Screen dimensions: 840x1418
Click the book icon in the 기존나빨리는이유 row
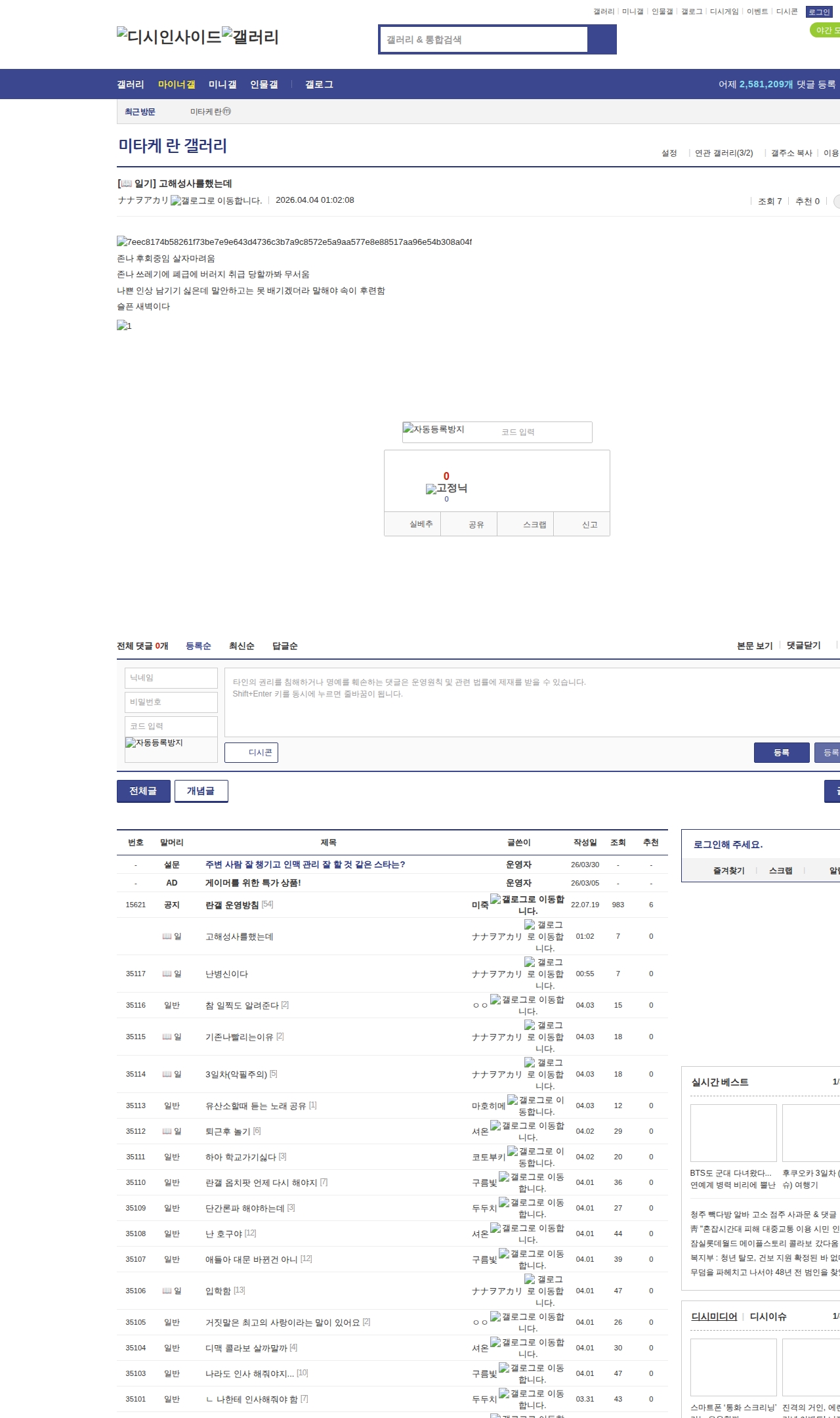167,1037
